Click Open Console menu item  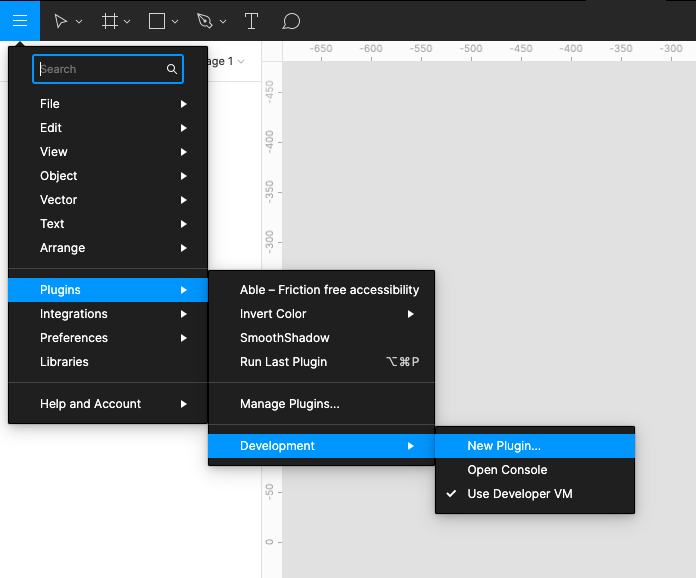pos(507,470)
